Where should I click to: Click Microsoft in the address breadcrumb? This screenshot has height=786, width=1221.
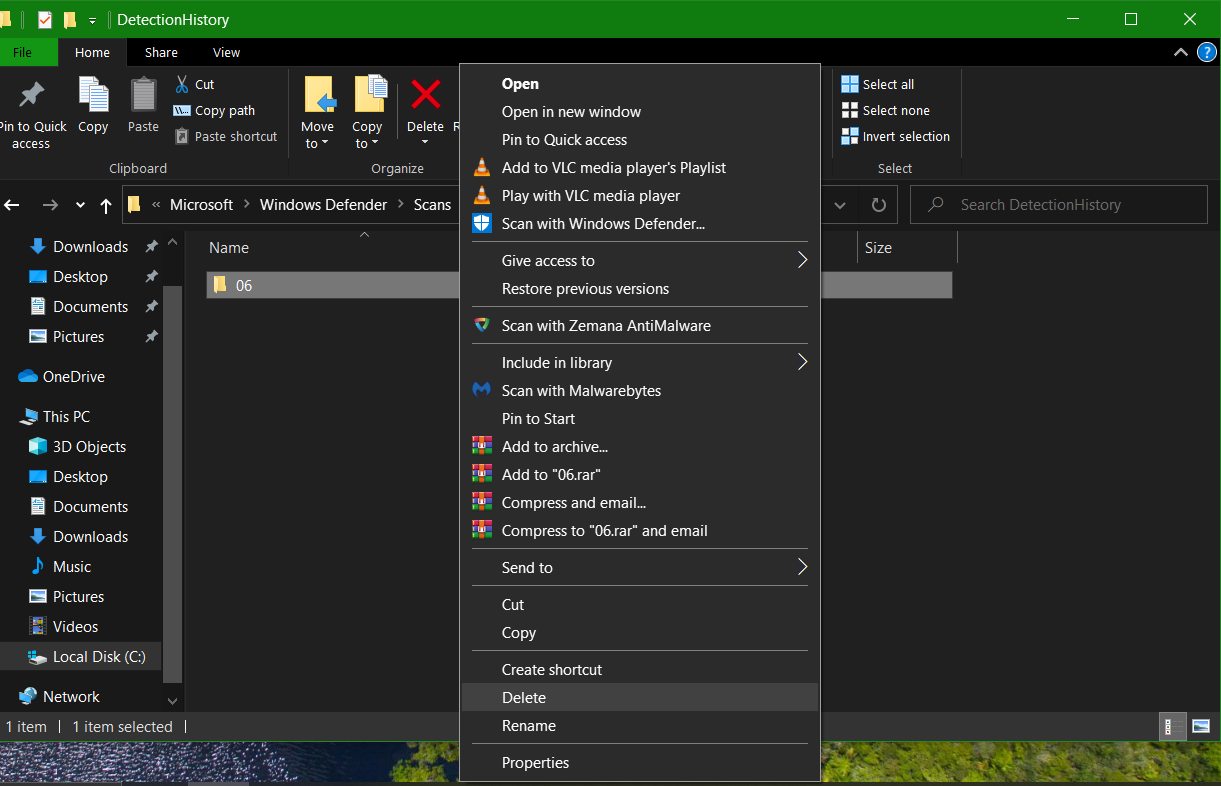(201, 204)
